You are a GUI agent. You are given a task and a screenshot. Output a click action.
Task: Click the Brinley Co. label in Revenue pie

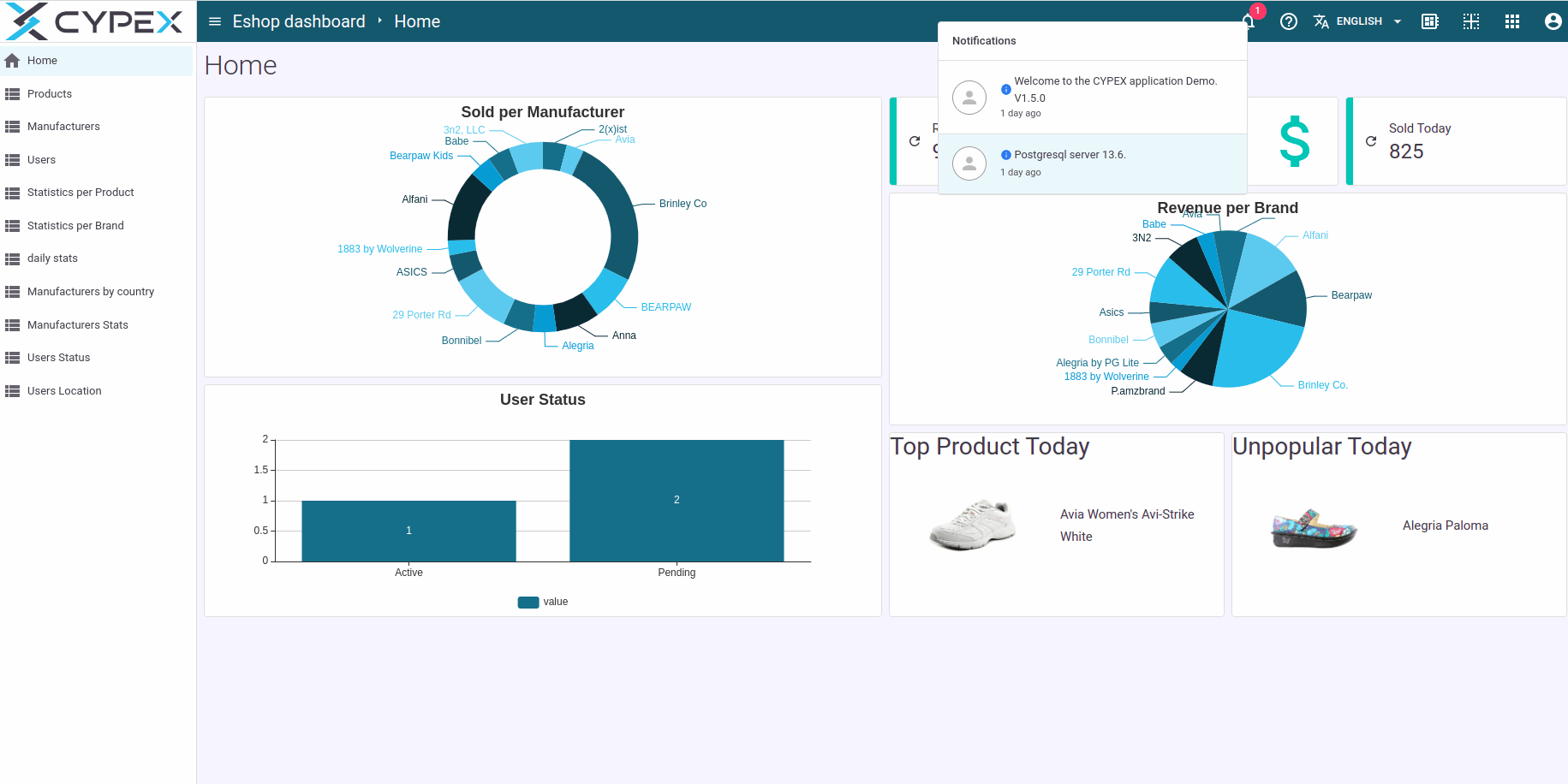[x=1322, y=385]
